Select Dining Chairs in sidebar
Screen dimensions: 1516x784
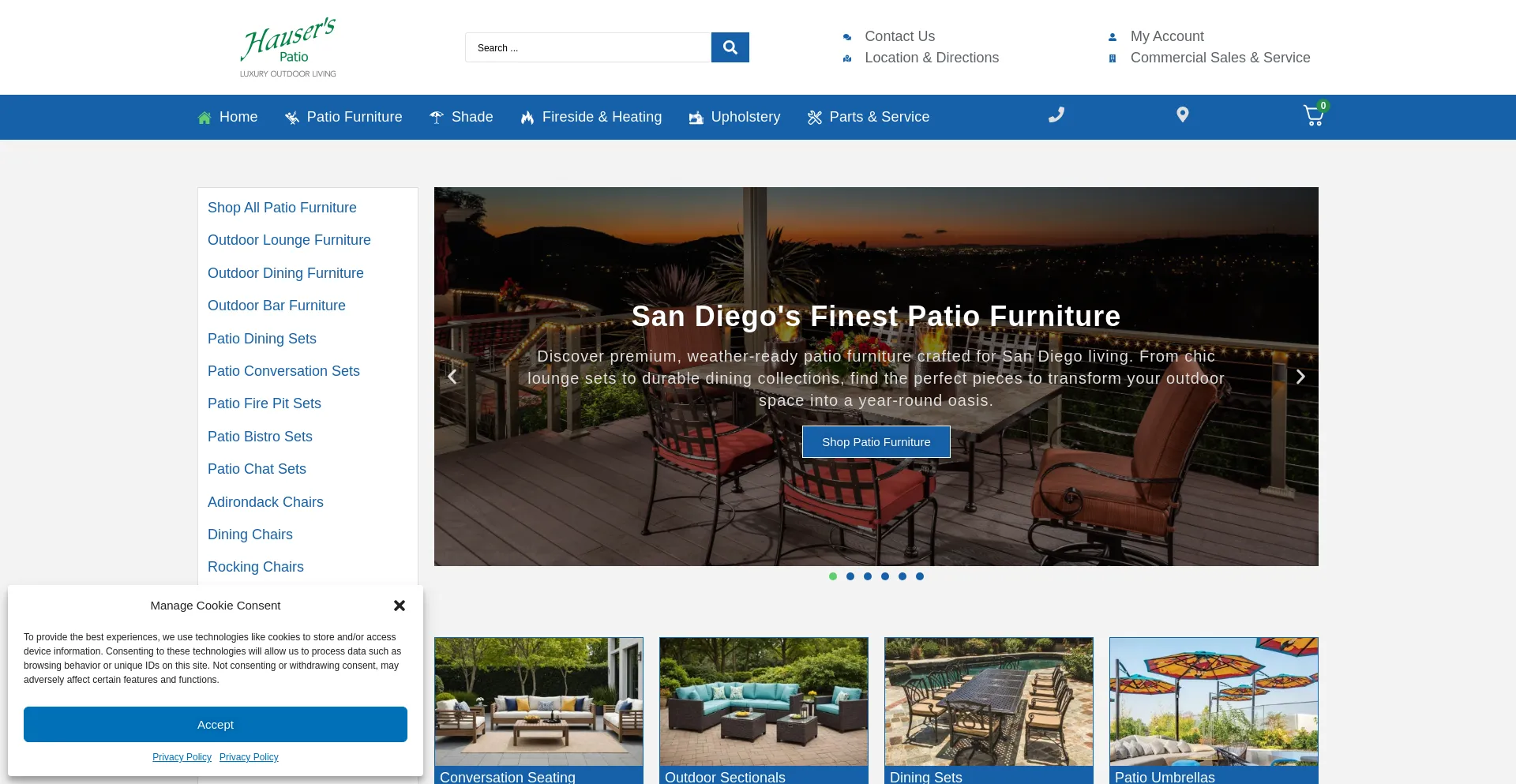click(250, 535)
